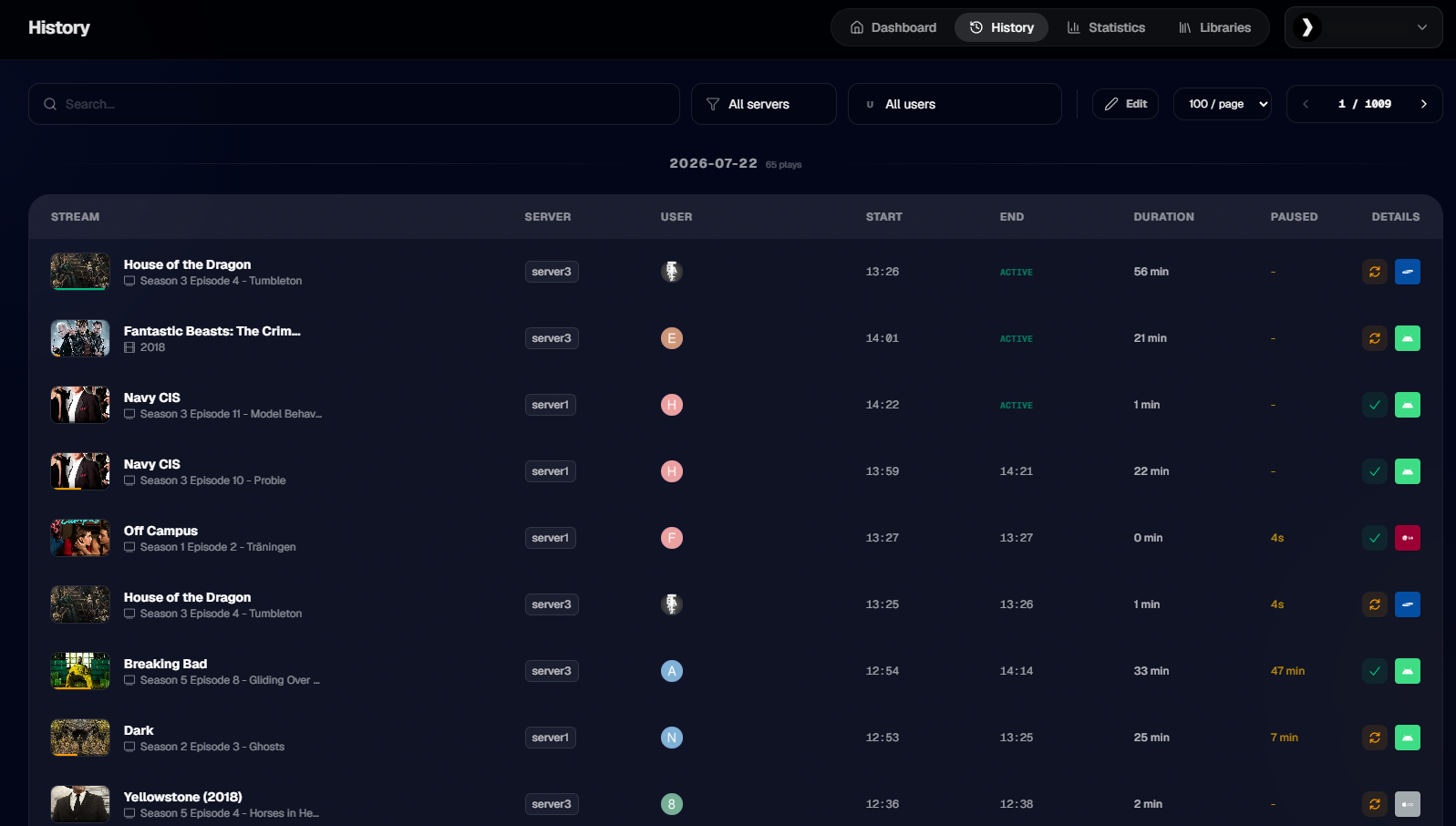Switch to the Statistics tab
The image size is (1456, 826).
[x=1106, y=27]
